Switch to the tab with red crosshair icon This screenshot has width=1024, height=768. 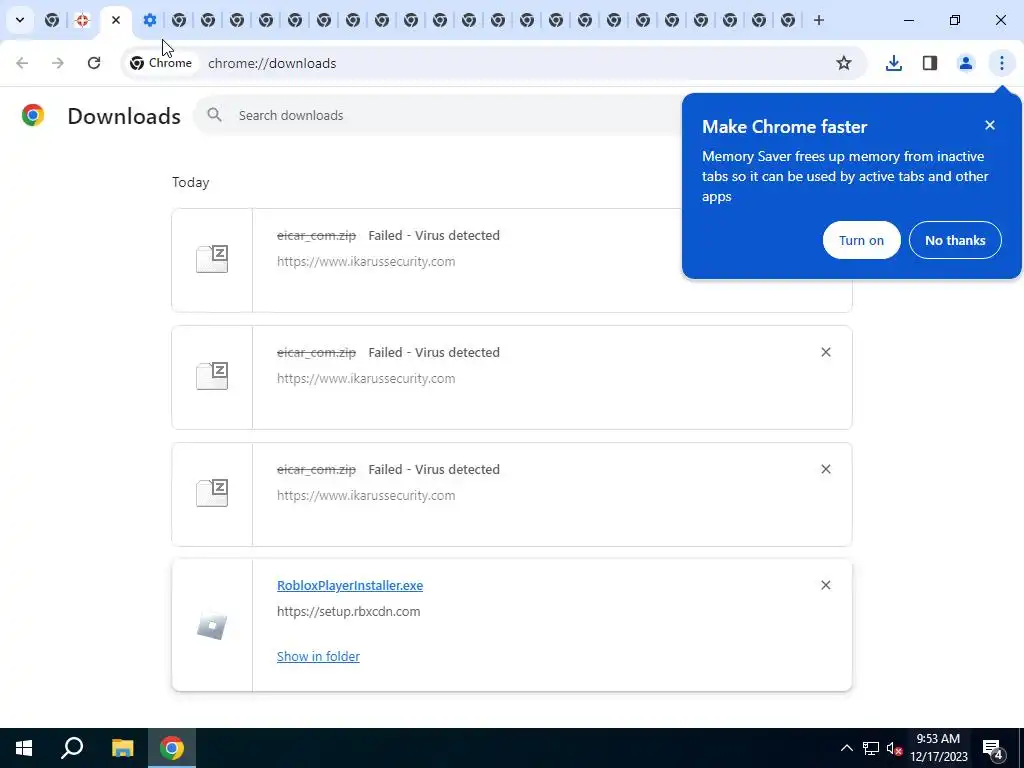82,20
